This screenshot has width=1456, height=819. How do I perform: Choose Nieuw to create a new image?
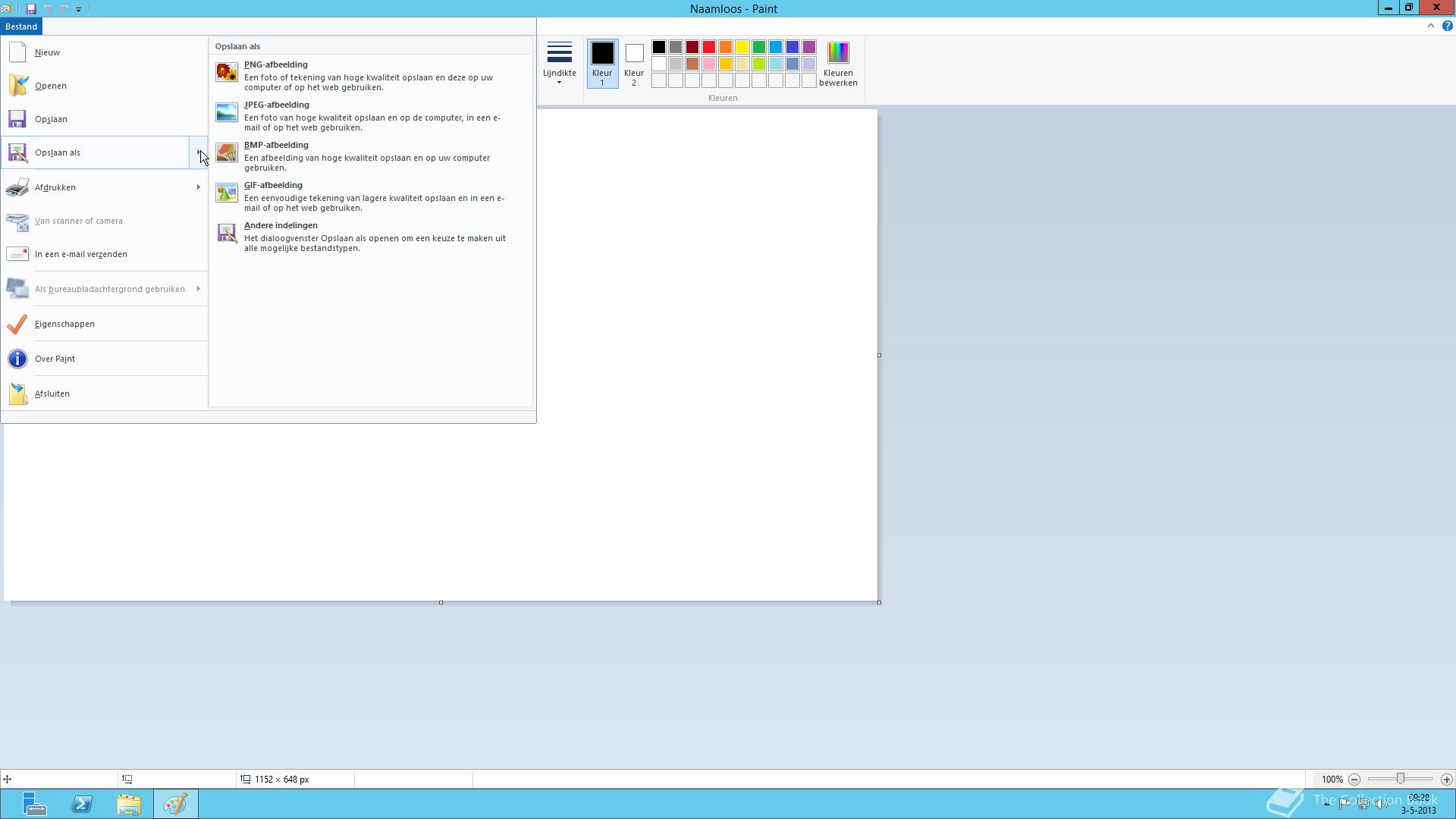[x=105, y=52]
